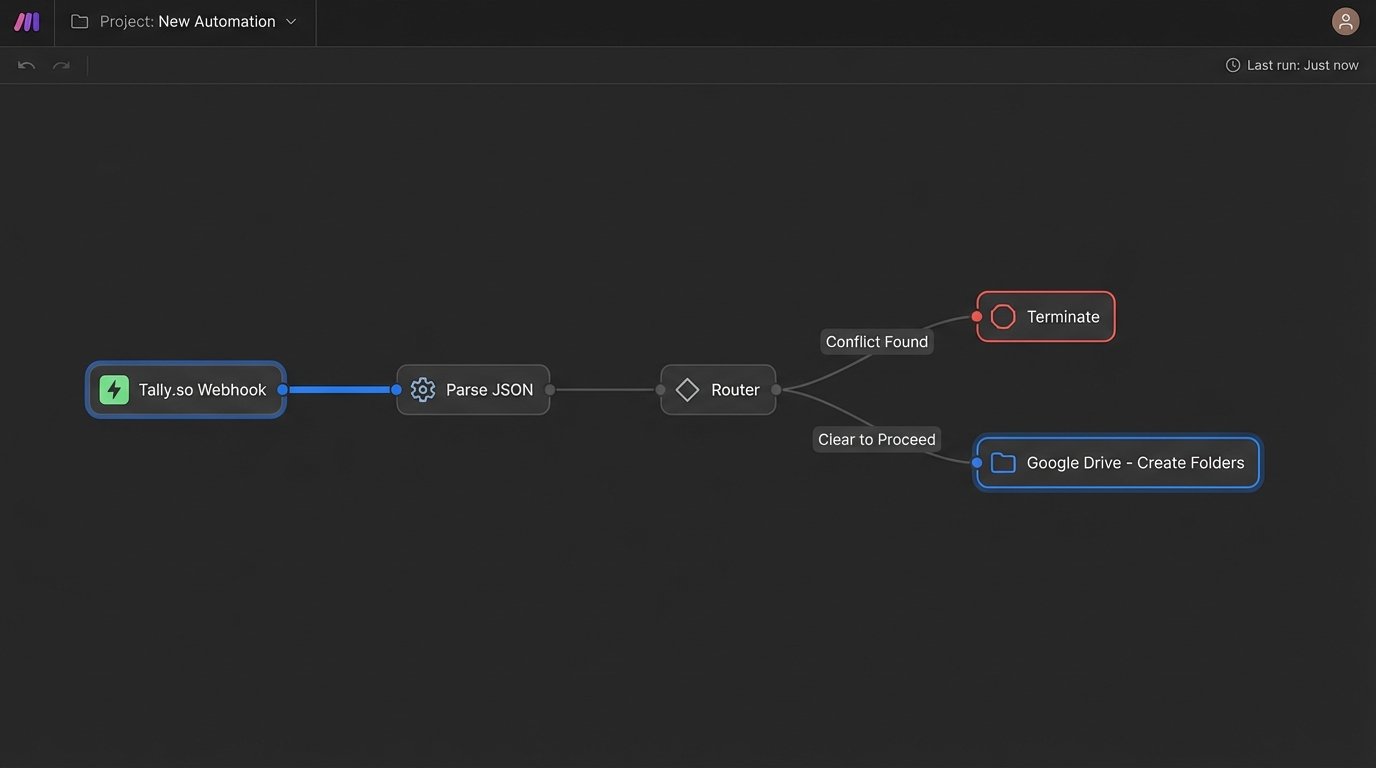Open the user account avatar menu
Screen dimensions: 1376x768
click(1345, 20)
